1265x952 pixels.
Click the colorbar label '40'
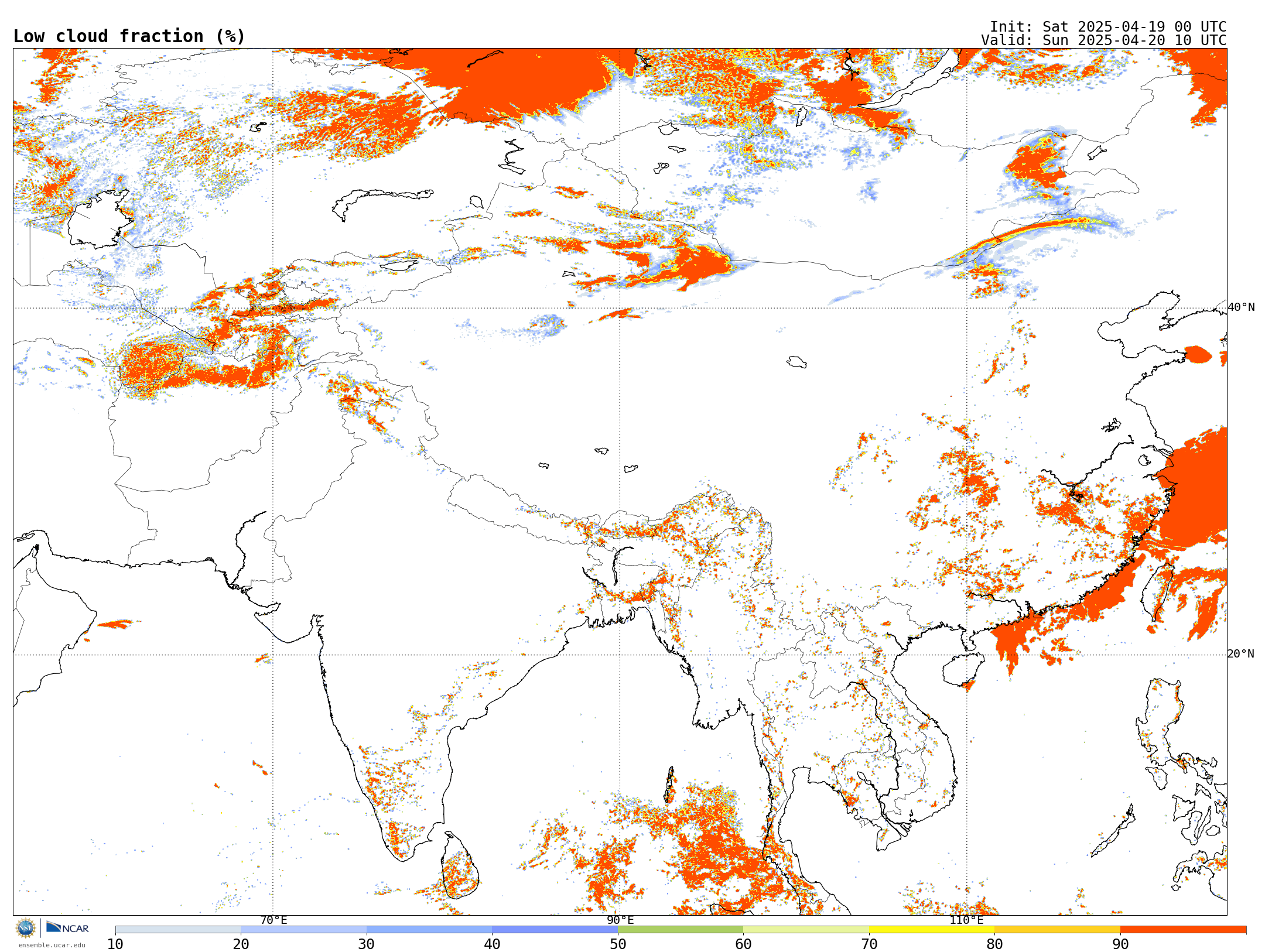(492, 944)
